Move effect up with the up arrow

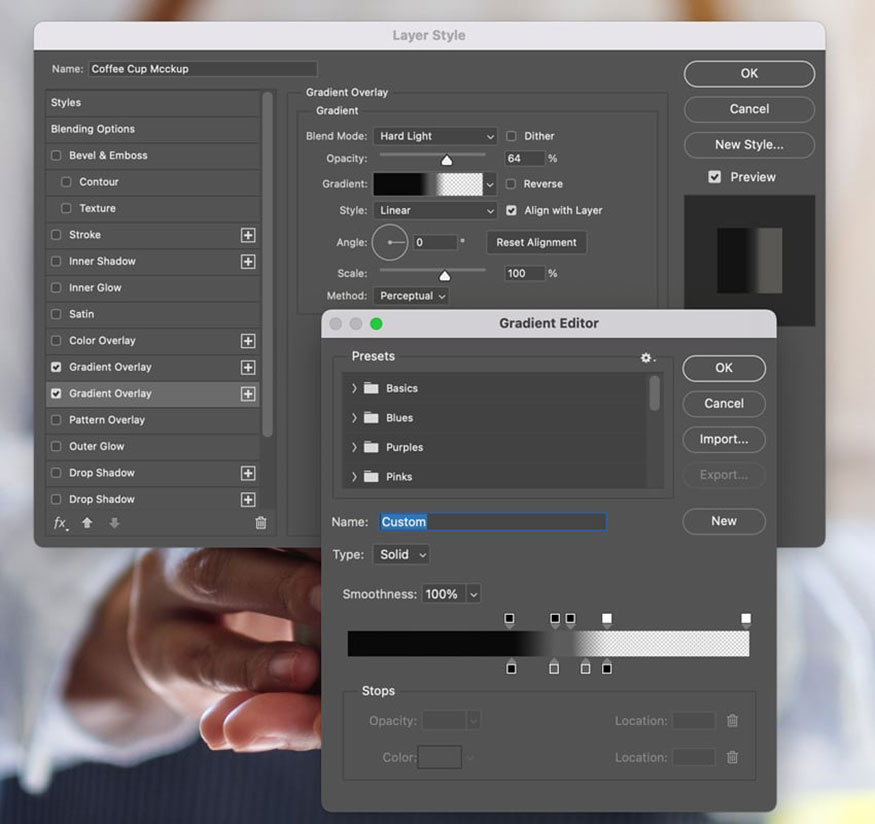point(87,523)
